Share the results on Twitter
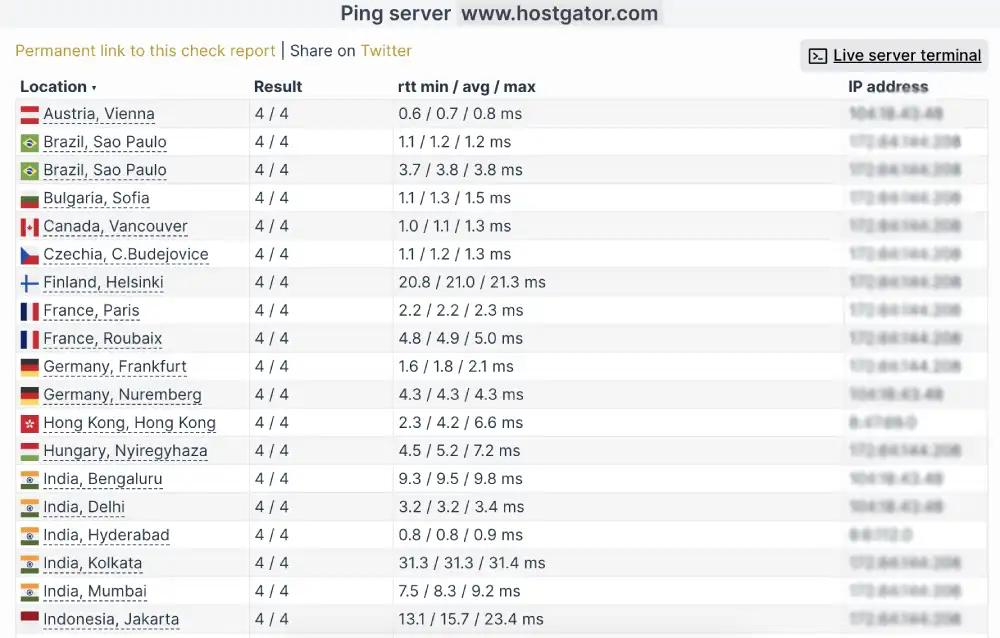This screenshot has height=638, width=1000. pos(386,50)
